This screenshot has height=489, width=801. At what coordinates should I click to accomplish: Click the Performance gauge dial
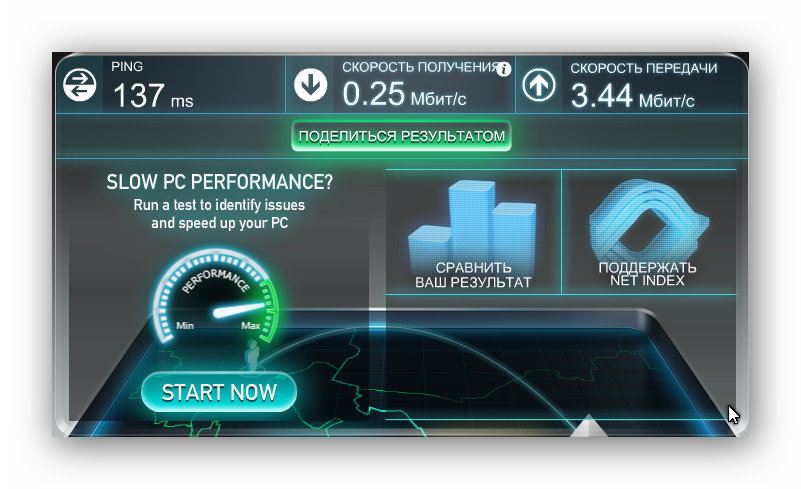[x=216, y=295]
